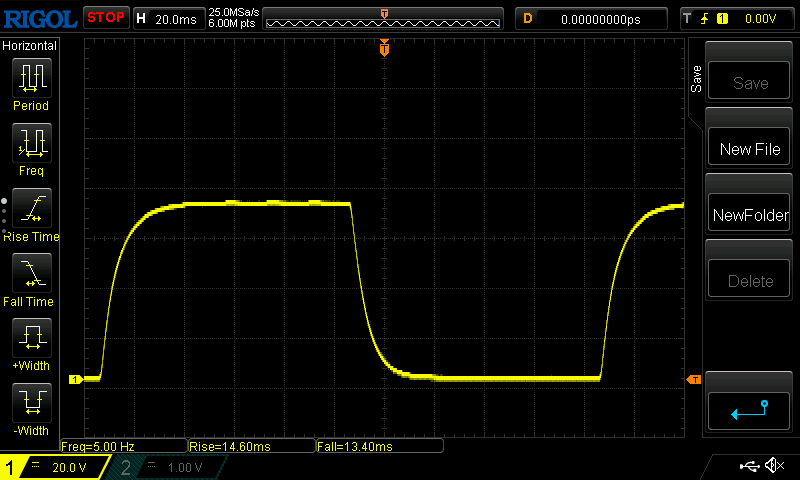Select the +Width measurement icon
The width and height of the screenshot is (800, 480).
pos(31,338)
